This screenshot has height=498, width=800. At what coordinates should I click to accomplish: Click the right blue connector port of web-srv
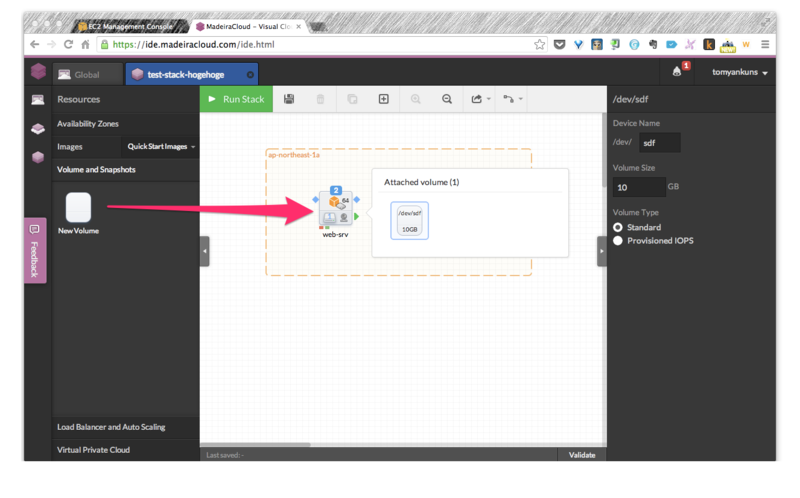pos(357,200)
